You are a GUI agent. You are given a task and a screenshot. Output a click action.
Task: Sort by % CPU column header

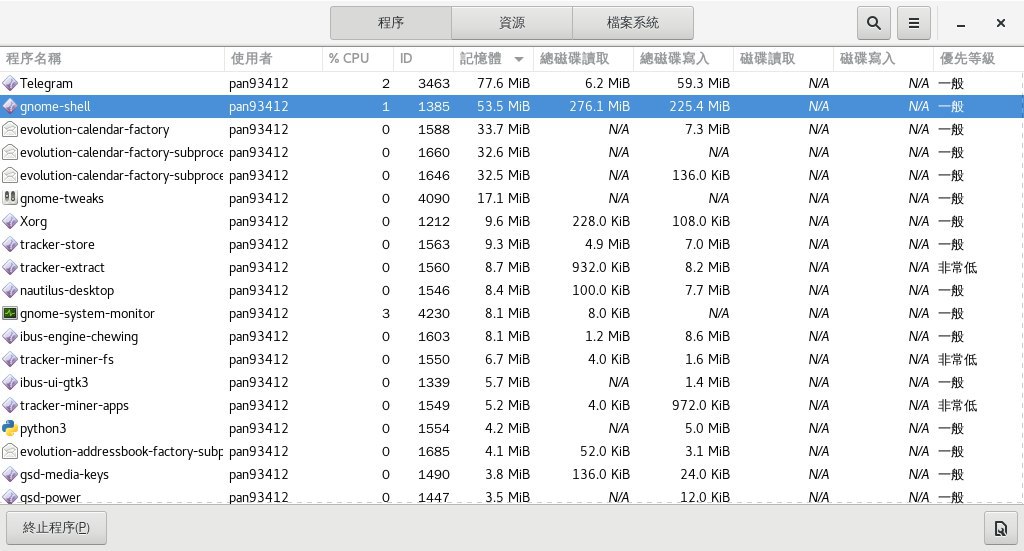358,59
